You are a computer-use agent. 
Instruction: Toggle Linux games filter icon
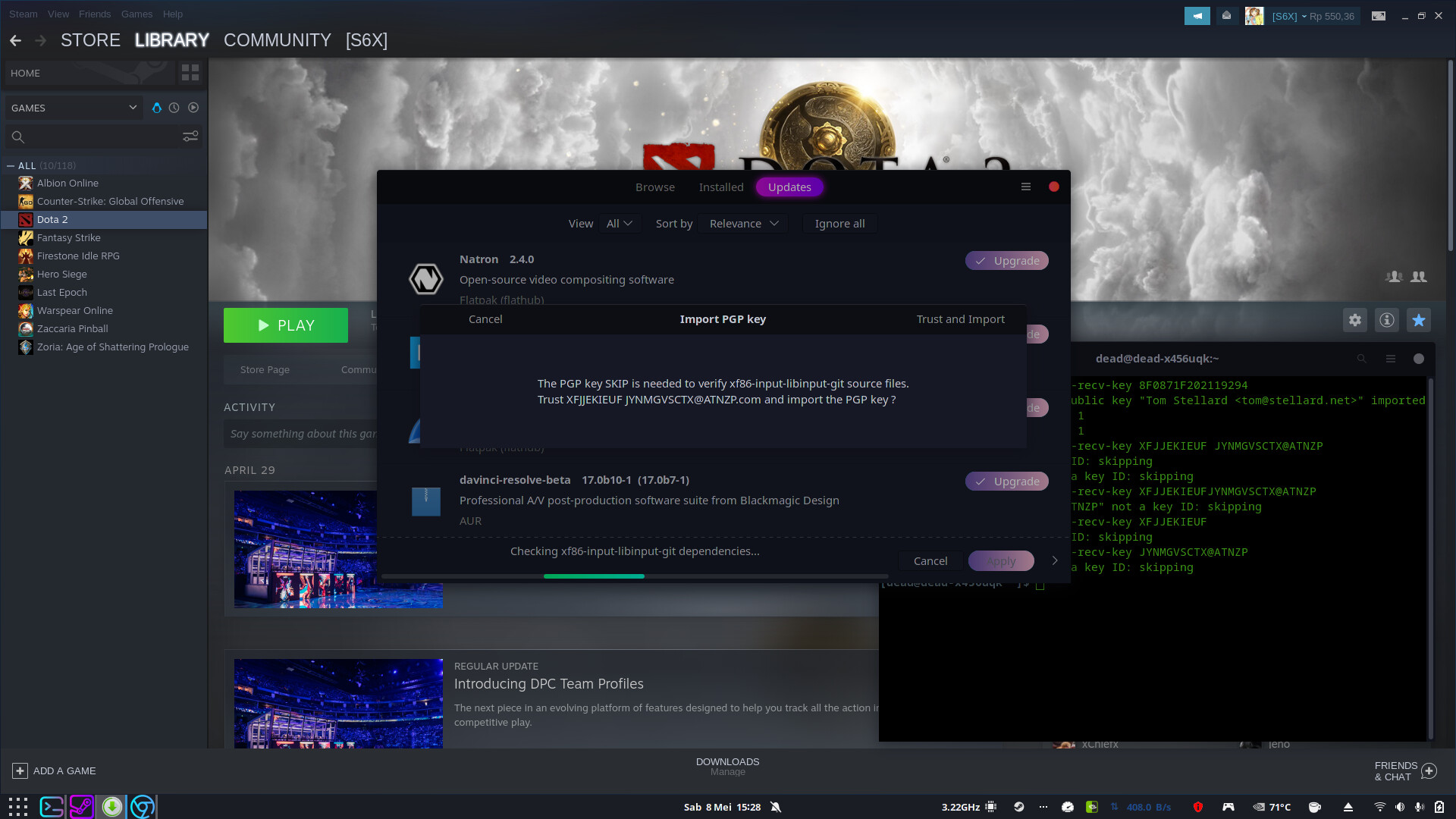157,108
